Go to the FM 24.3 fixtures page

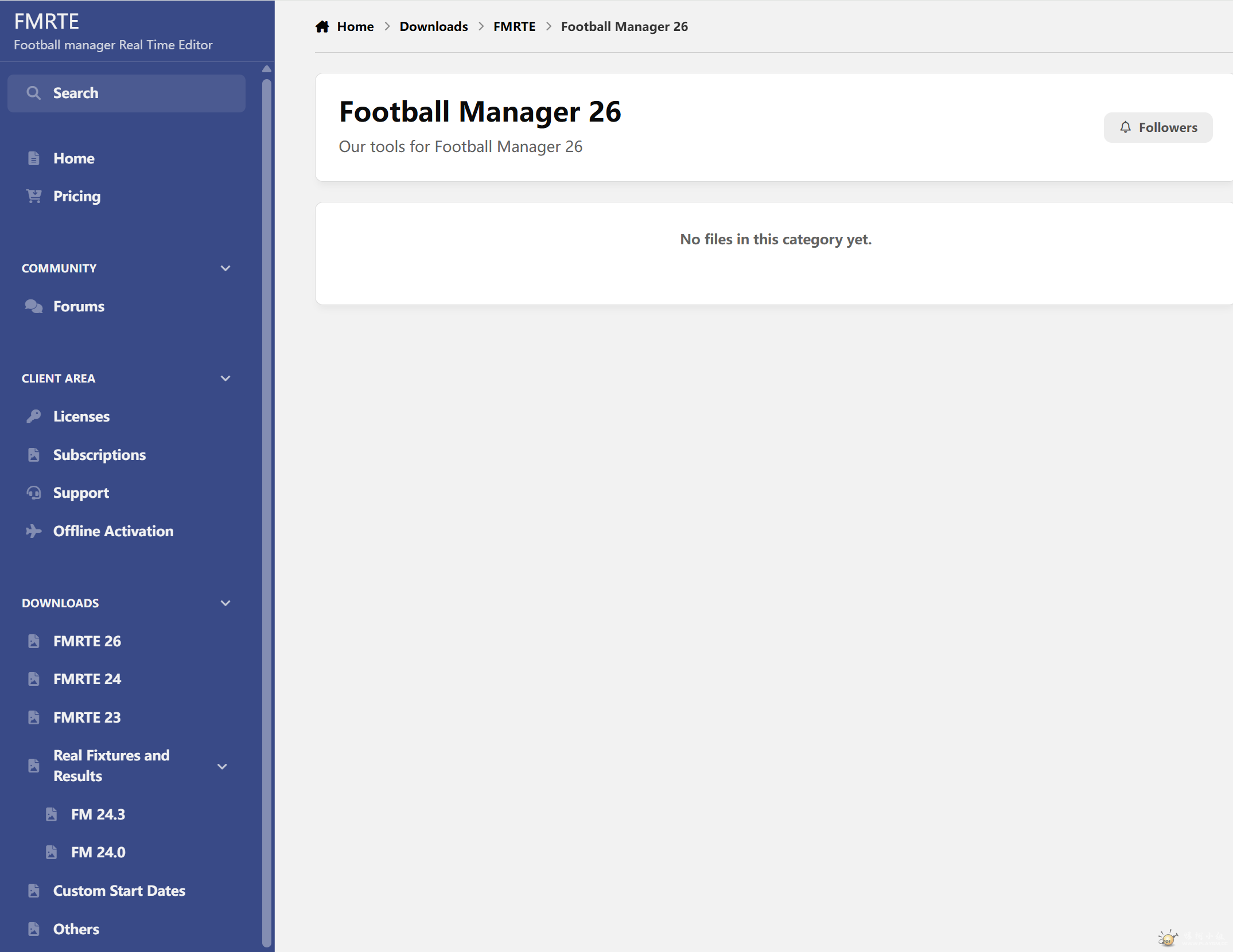pos(98,814)
